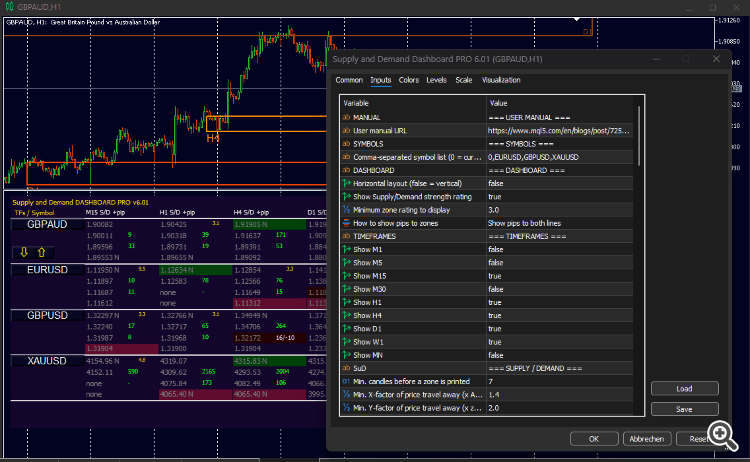Viewport: 750px width, 462px height.
Task: Edit Min. Y-factor value 2.0
Action: pos(560,407)
